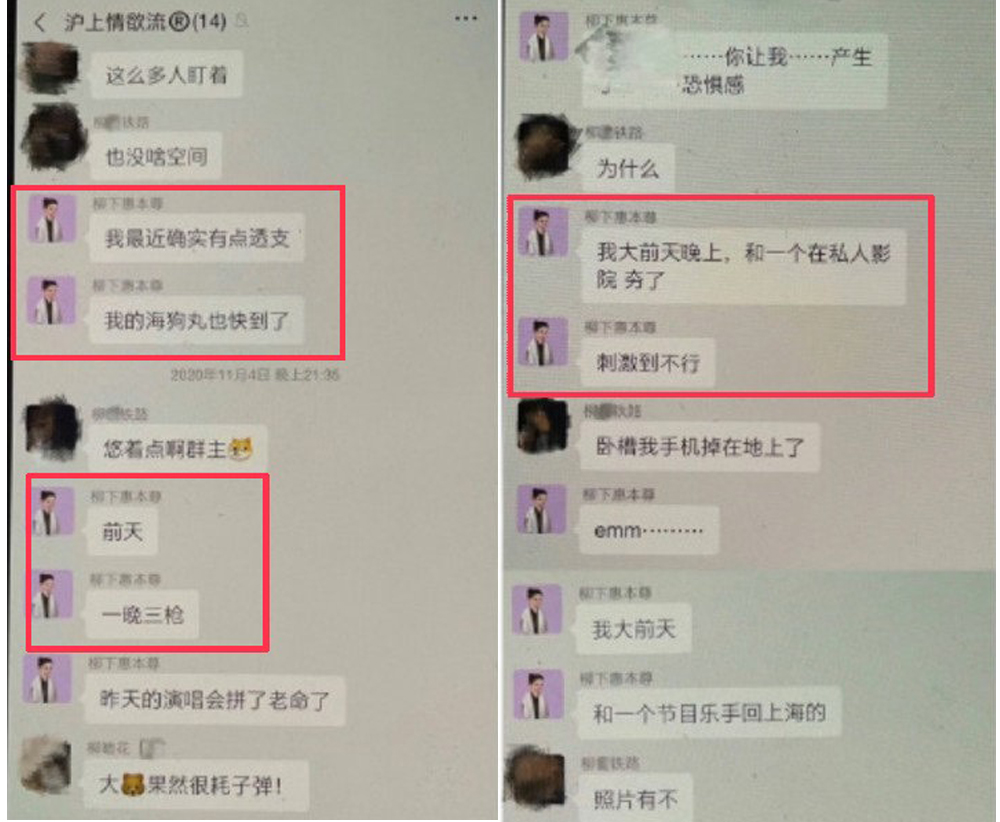
Task: Tap avatar beside "也没啥空间" message
Action: point(54,137)
